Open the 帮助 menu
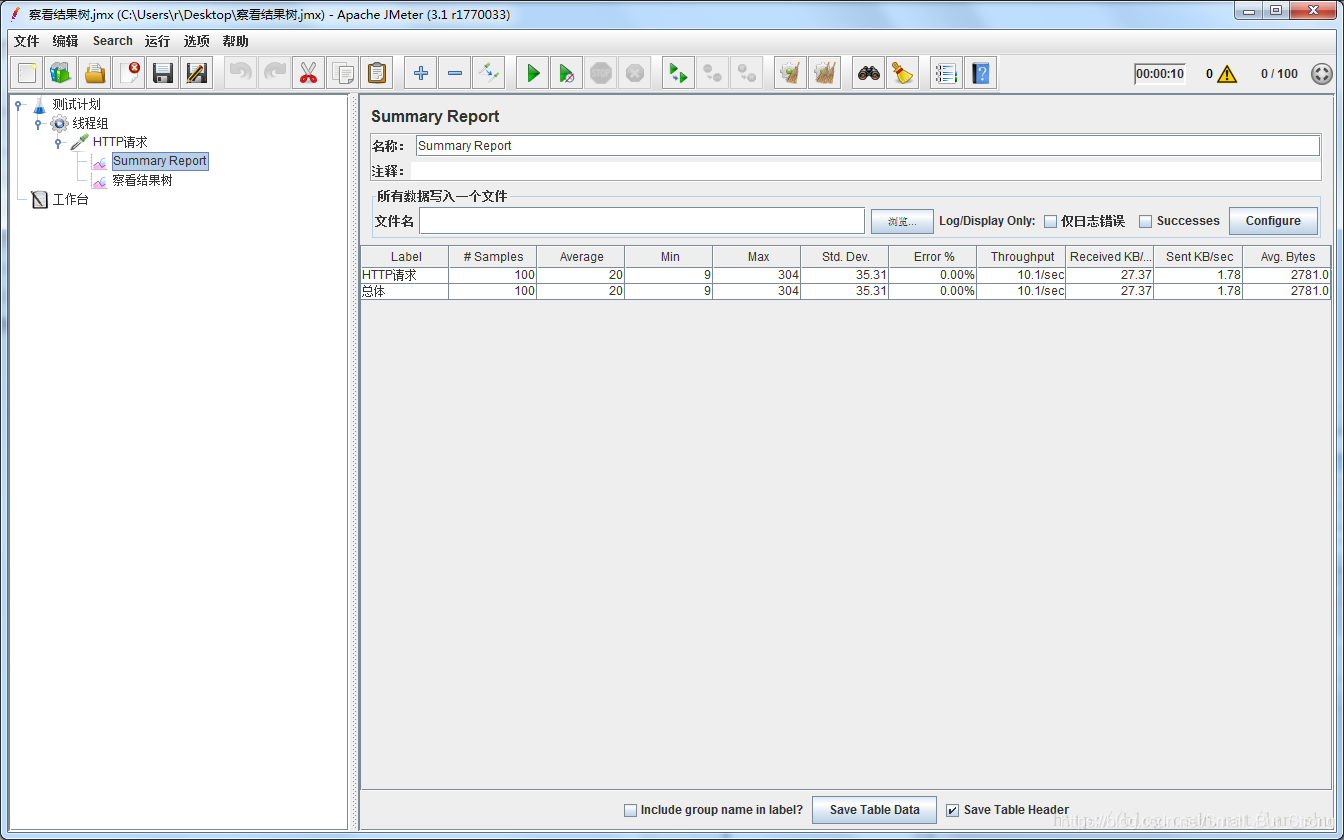The height and width of the screenshot is (840, 1344). 236,41
